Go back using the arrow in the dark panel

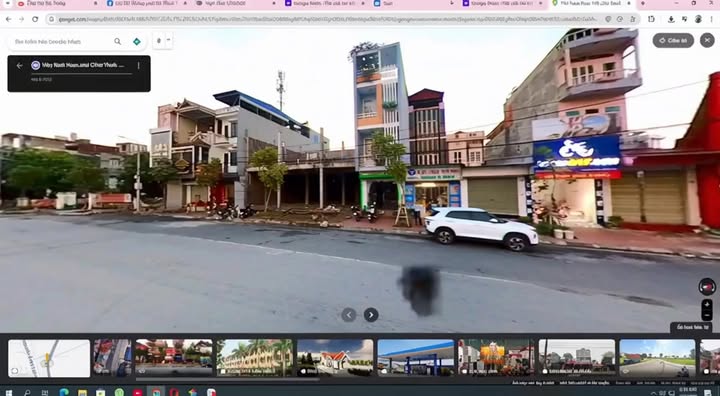click(19, 66)
